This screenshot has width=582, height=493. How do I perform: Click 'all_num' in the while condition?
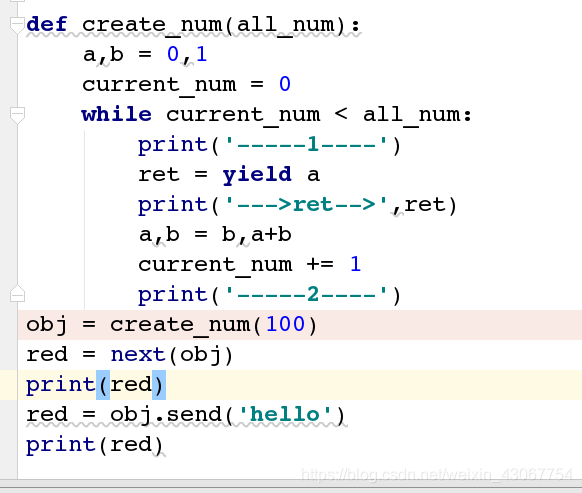pyautogui.click(x=412, y=115)
